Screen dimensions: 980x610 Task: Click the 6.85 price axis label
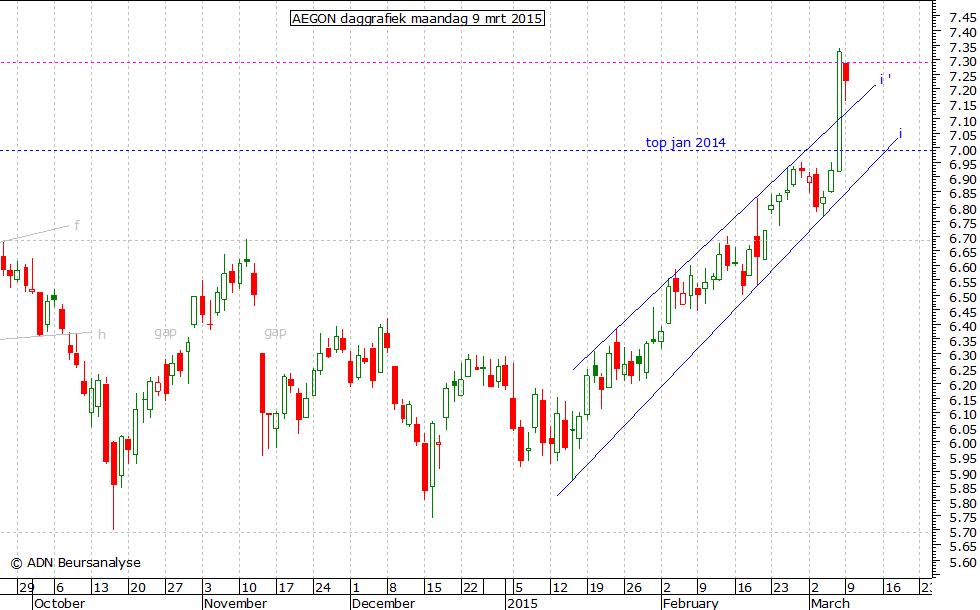coord(962,194)
